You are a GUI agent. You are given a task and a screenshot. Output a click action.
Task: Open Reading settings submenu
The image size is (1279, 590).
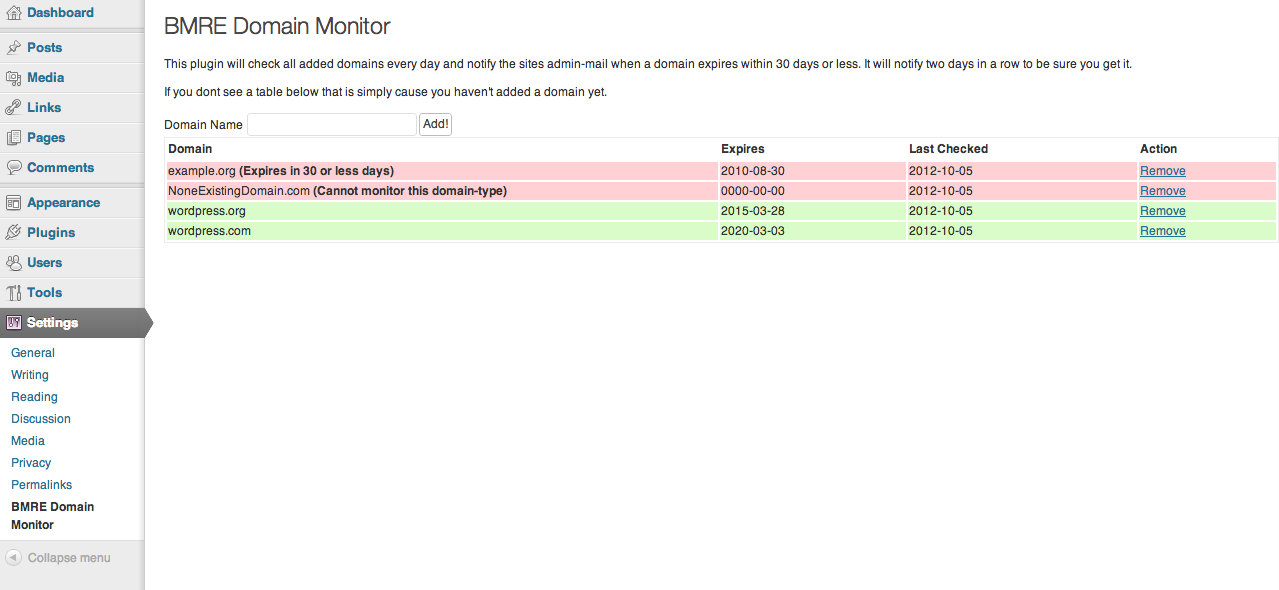click(x=34, y=397)
